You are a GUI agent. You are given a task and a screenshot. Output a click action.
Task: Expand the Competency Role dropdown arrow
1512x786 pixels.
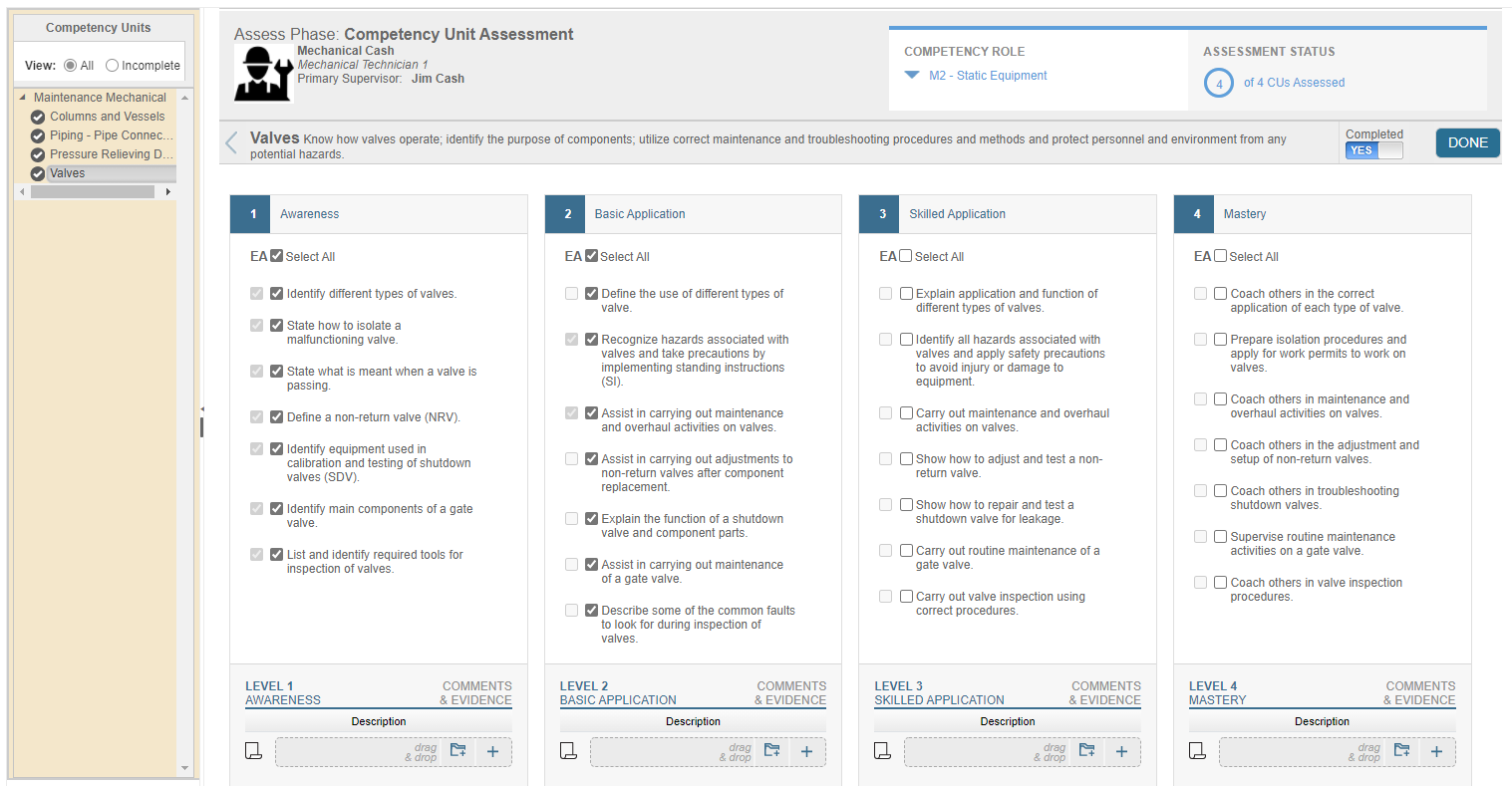tap(912, 75)
